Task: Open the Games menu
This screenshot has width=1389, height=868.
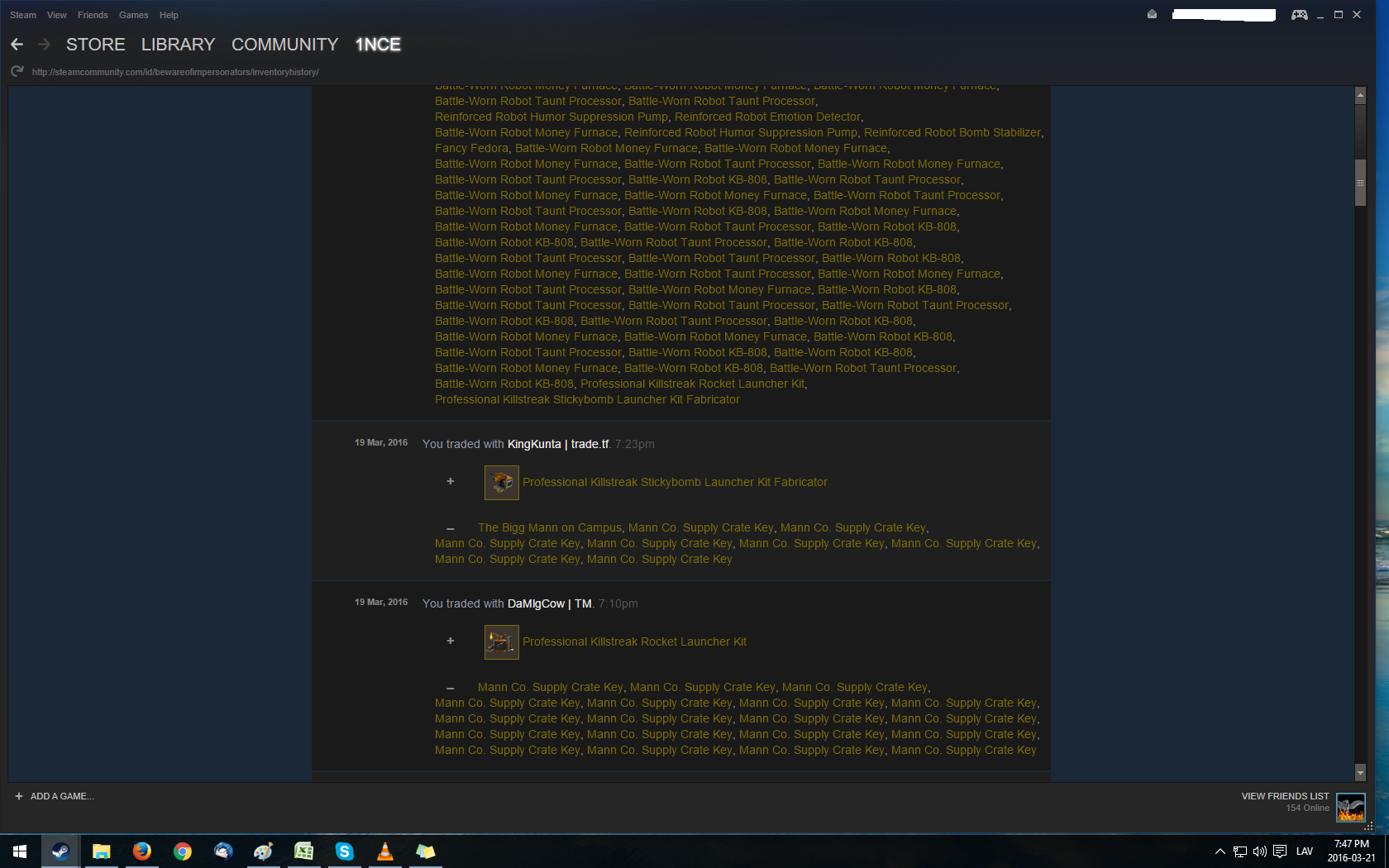Action: click(x=133, y=15)
